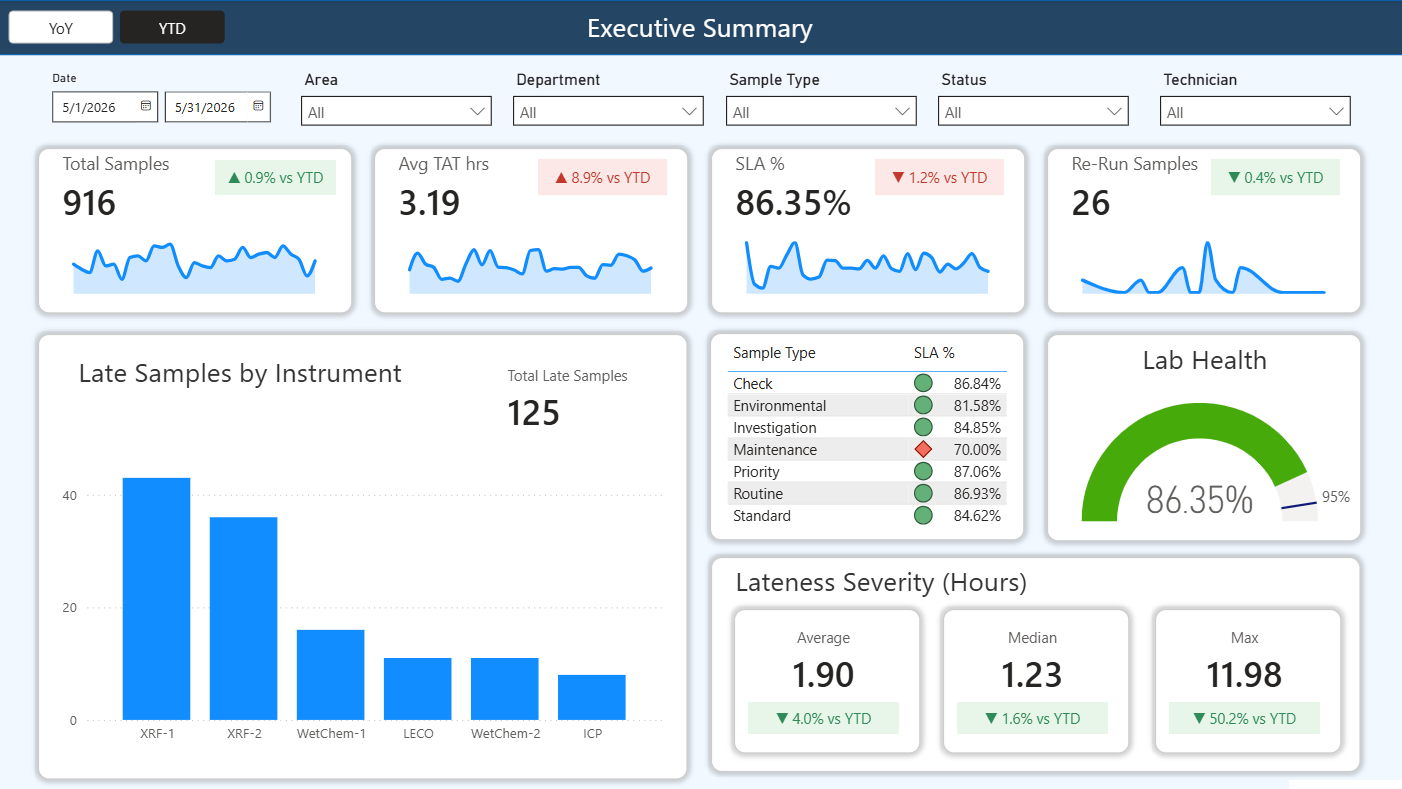
Task: Click the Average lateness value 1.90
Action: (x=823, y=675)
